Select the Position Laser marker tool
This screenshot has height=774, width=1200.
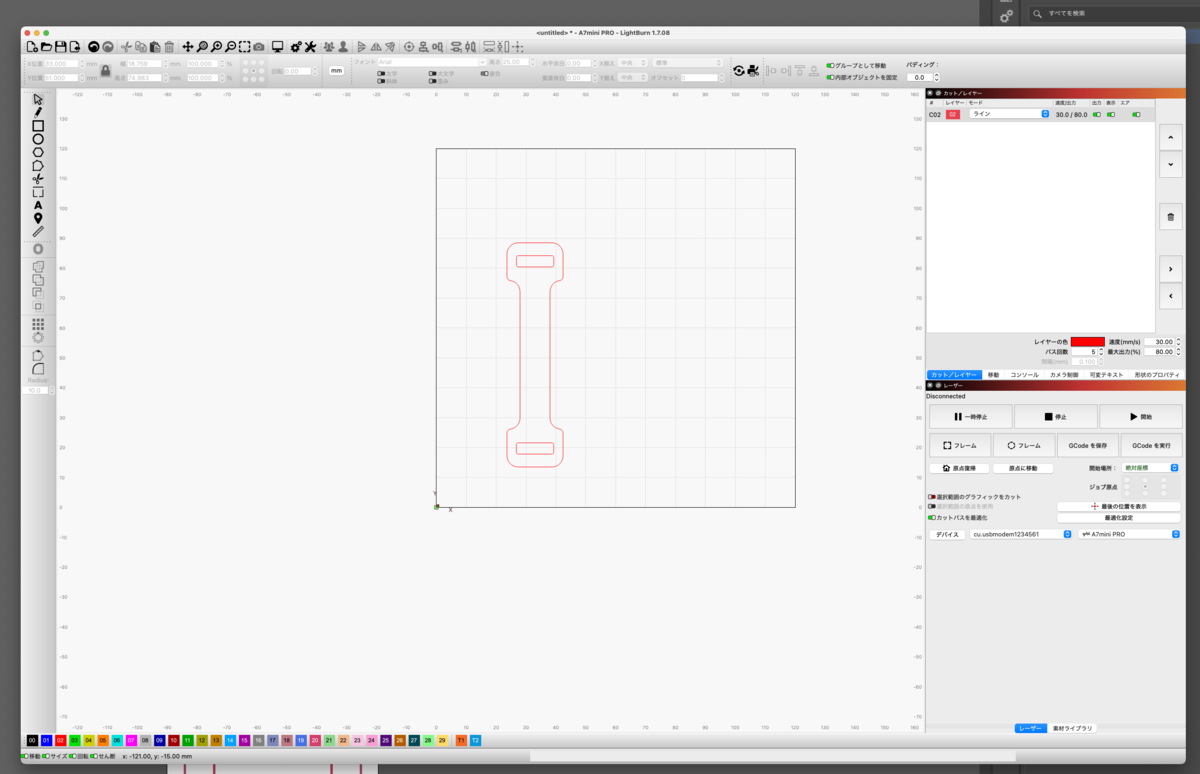(38, 218)
